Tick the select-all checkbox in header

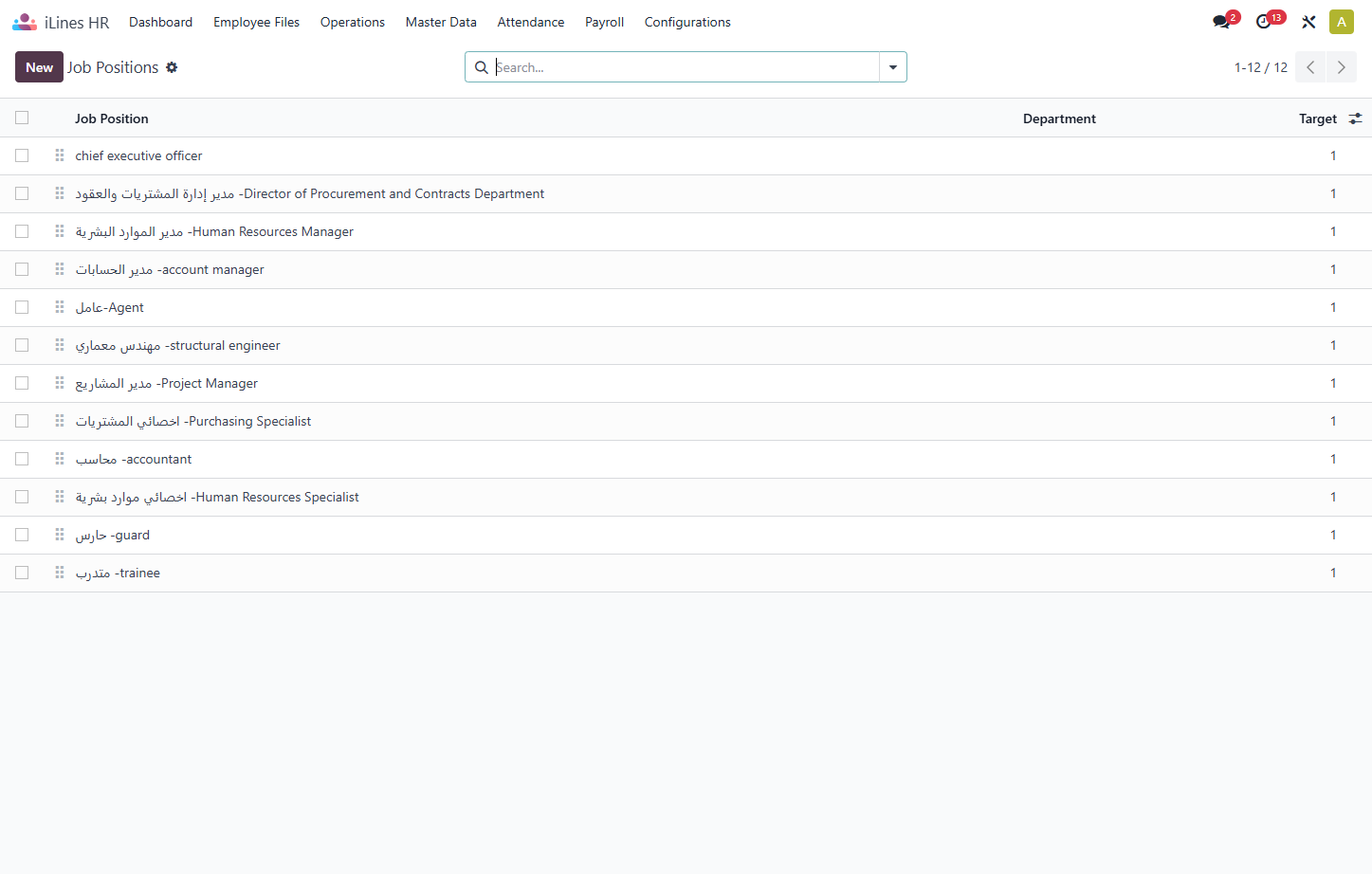(x=22, y=118)
